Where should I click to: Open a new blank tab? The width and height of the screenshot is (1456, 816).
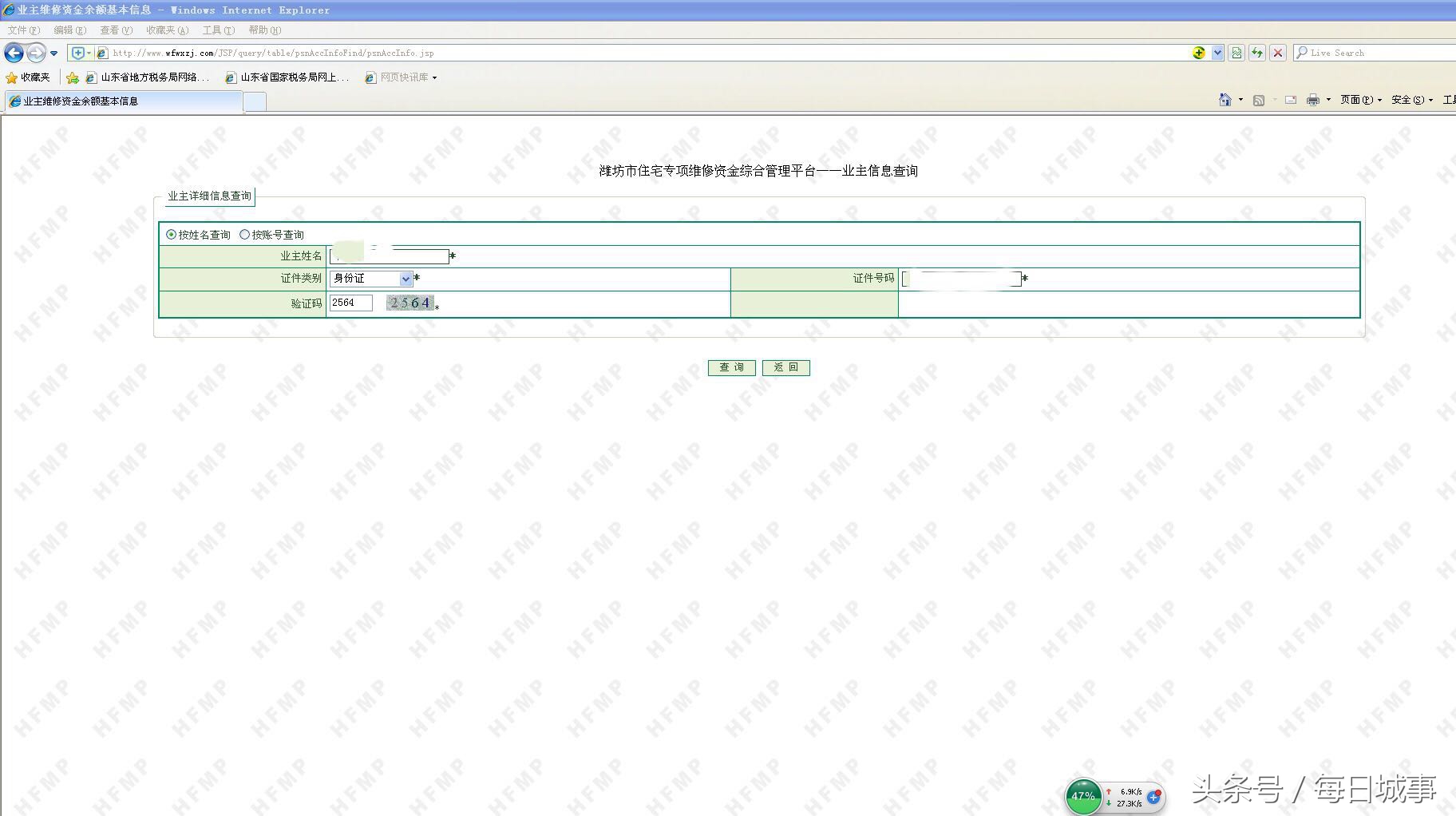point(255,101)
